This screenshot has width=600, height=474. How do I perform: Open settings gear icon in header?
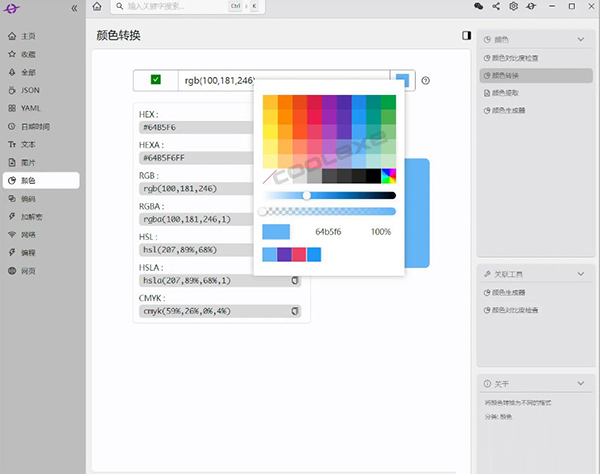pyautogui.click(x=513, y=7)
